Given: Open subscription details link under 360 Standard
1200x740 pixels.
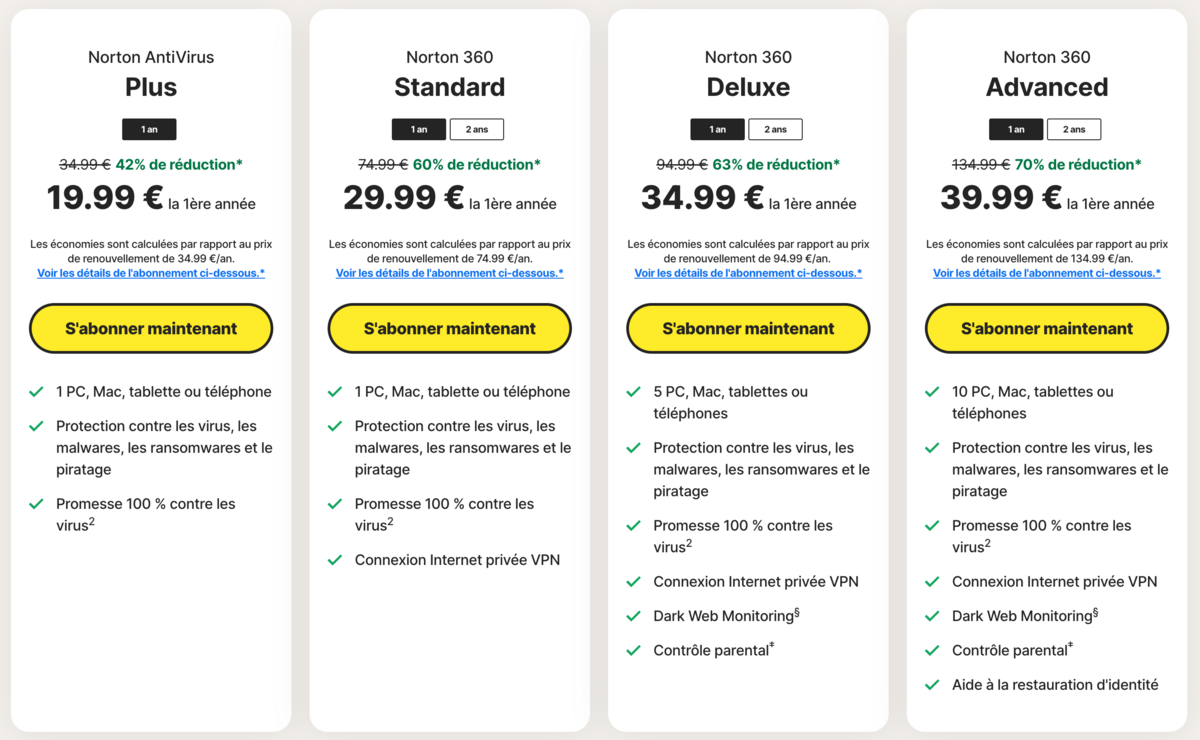Looking at the screenshot, I should click(x=450, y=273).
